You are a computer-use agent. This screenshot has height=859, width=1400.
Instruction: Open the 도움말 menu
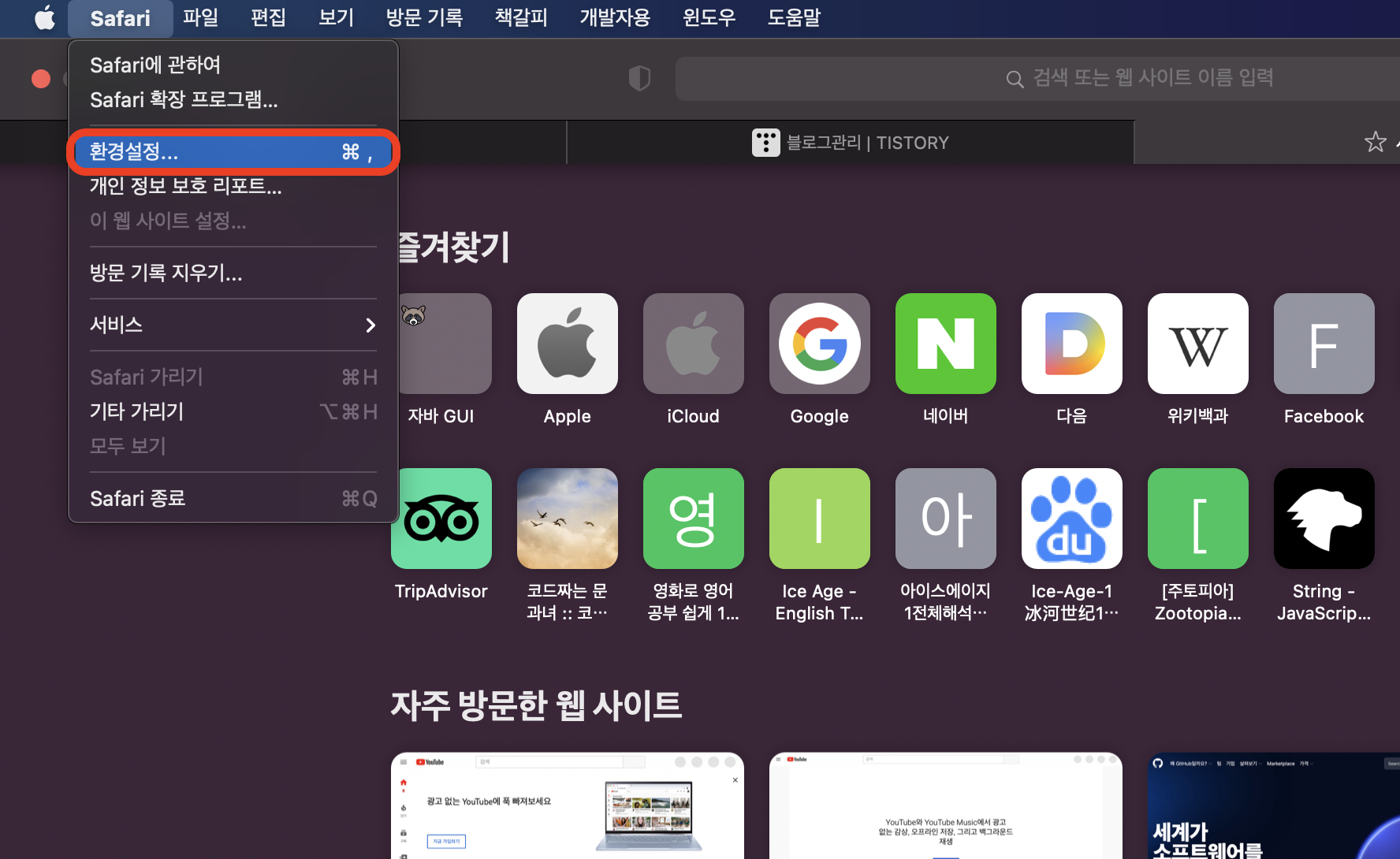[795, 18]
